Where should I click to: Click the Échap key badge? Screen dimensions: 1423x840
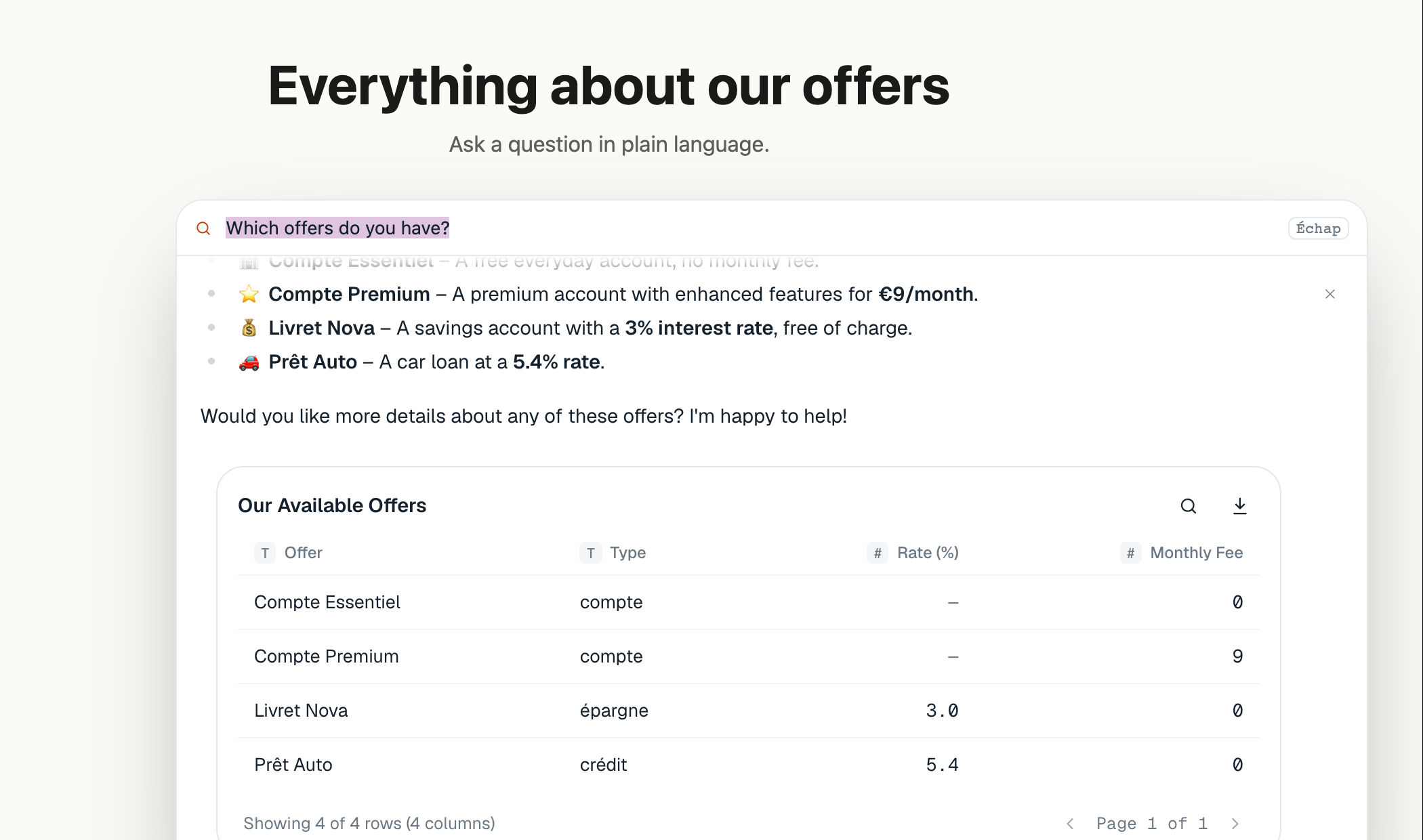pyautogui.click(x=1318, y=228)
